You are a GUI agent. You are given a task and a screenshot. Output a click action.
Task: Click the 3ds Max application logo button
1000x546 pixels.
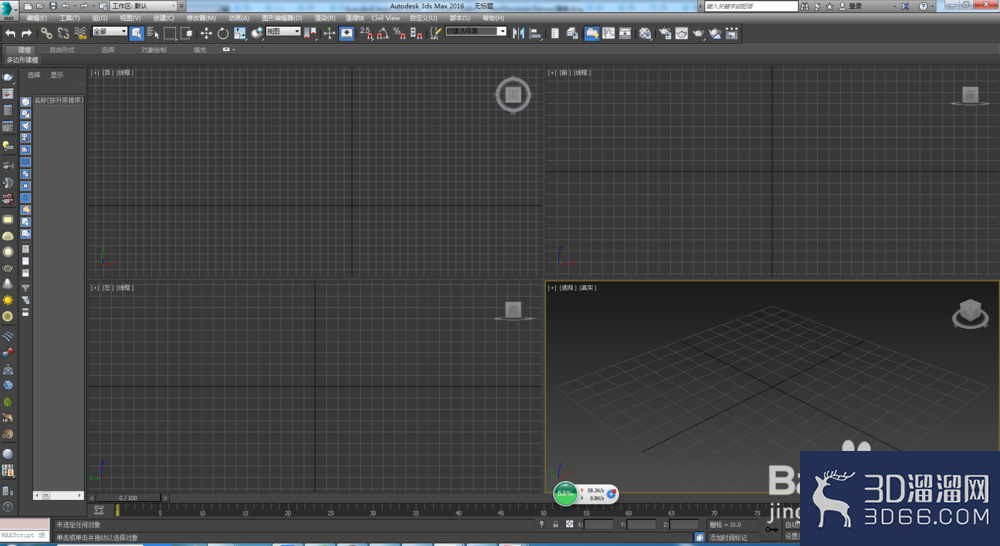click(x=8, y=10)
